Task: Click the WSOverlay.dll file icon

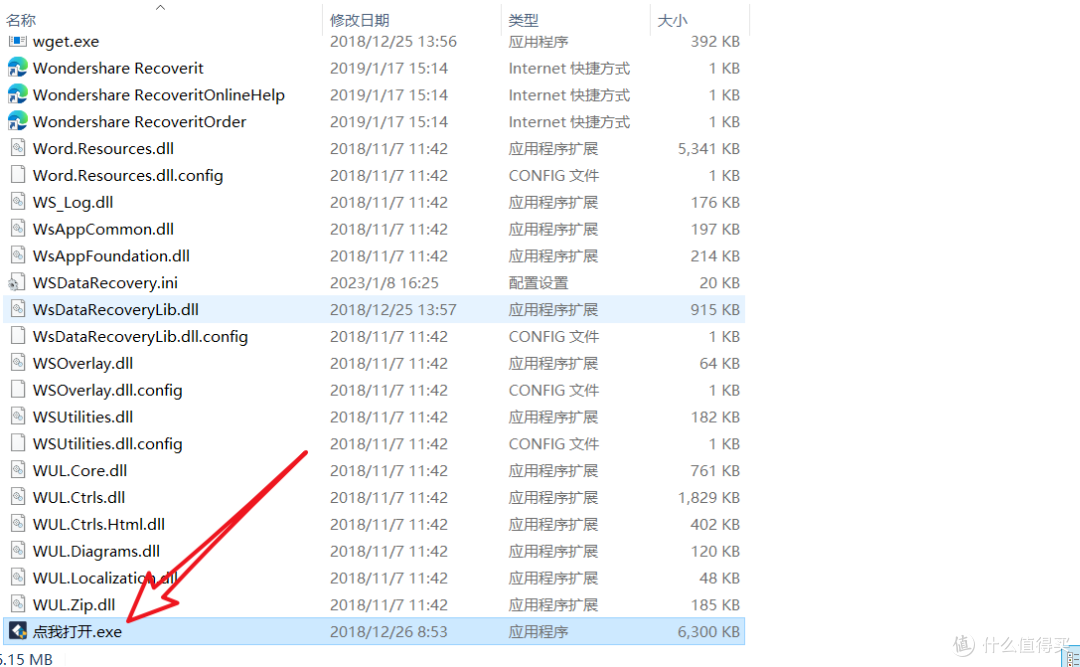Action: (x=18, y=363)
